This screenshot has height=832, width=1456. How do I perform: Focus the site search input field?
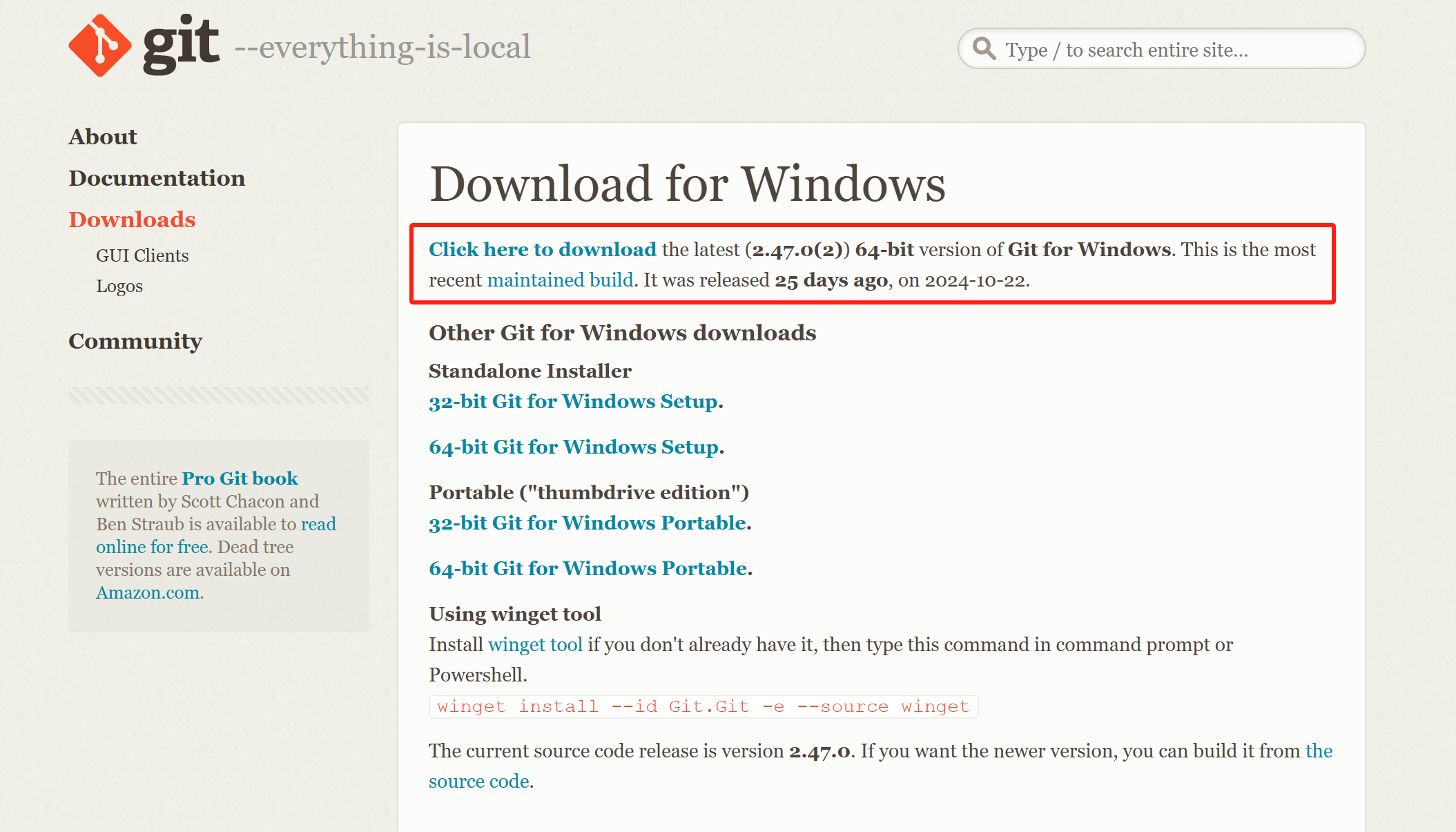point(1174,50)
